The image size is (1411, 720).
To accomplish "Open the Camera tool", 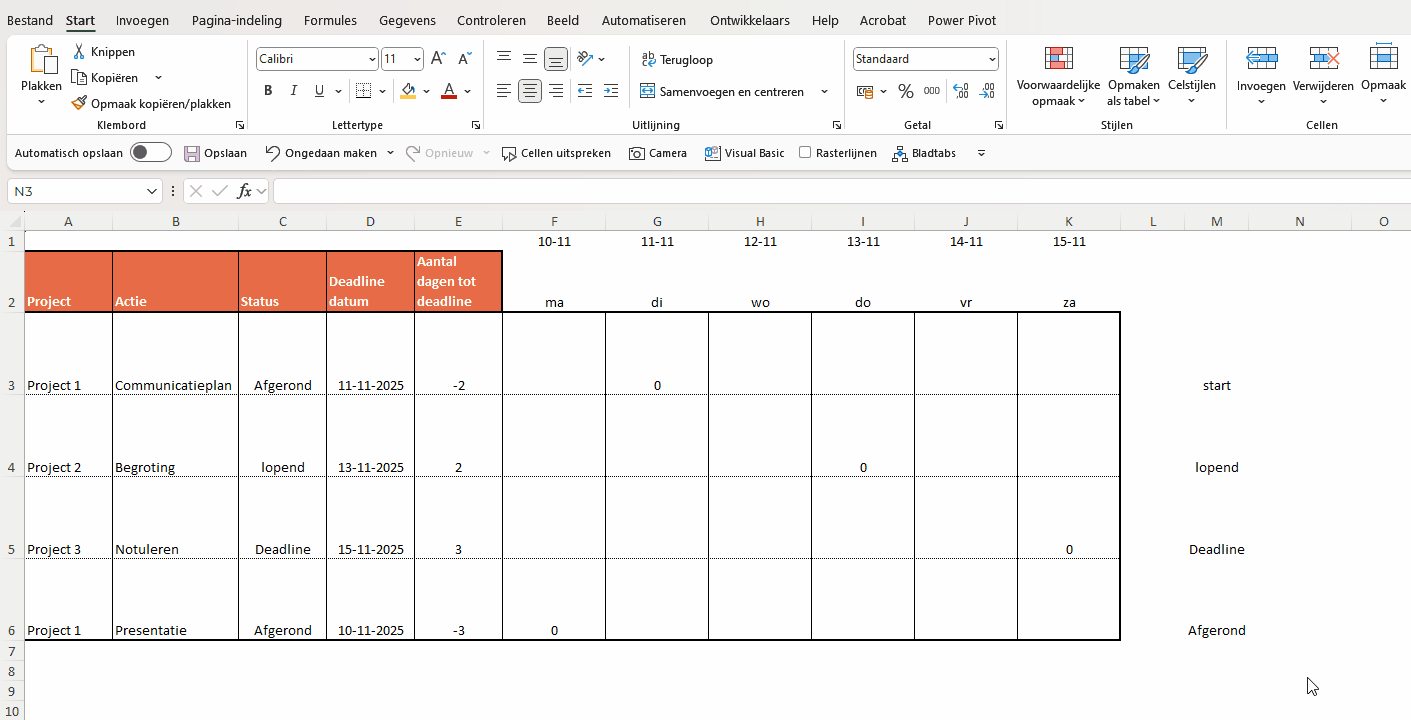I will [657, 153].
